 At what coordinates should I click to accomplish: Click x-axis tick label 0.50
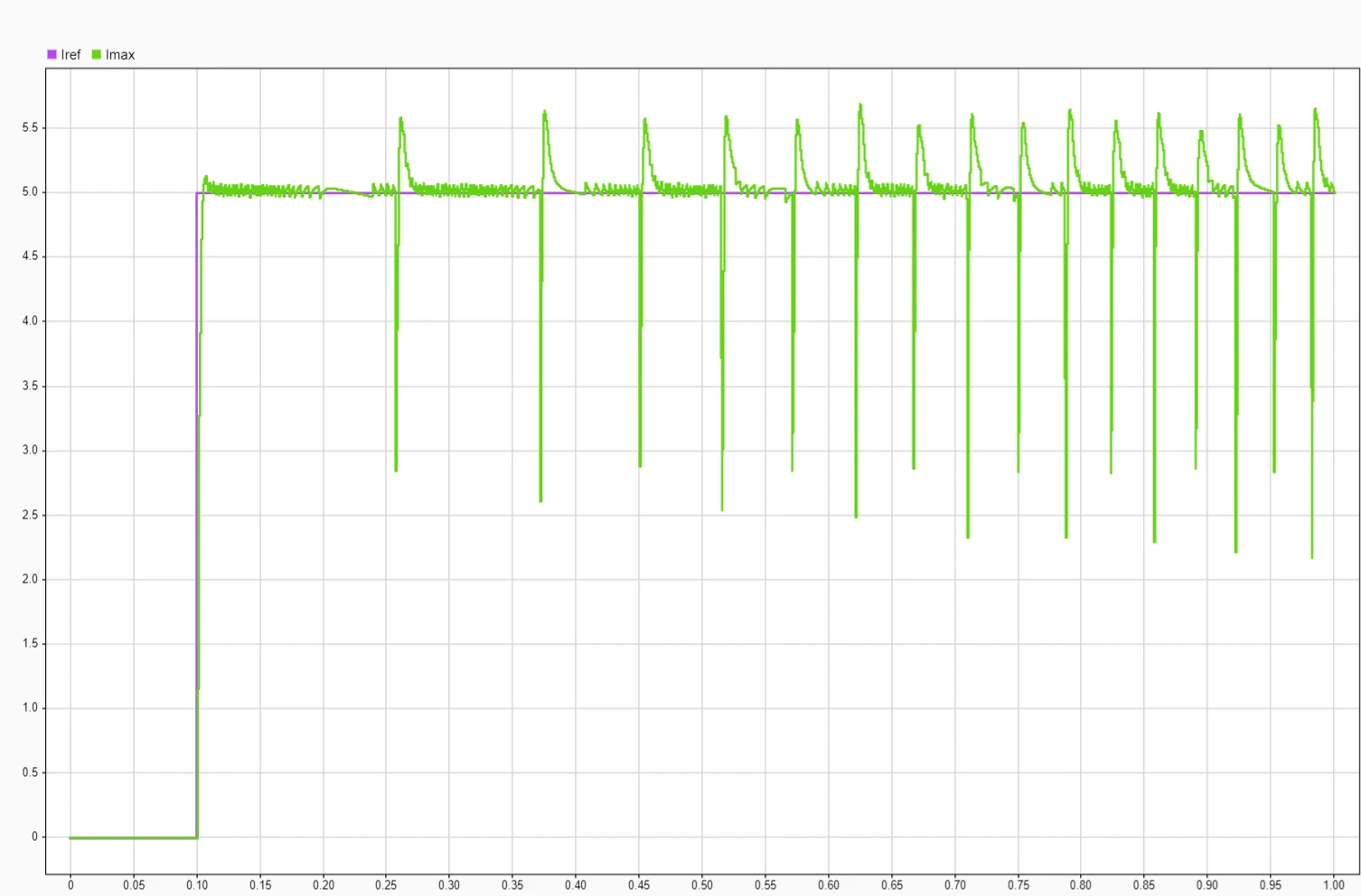click(x=702, y=885)
